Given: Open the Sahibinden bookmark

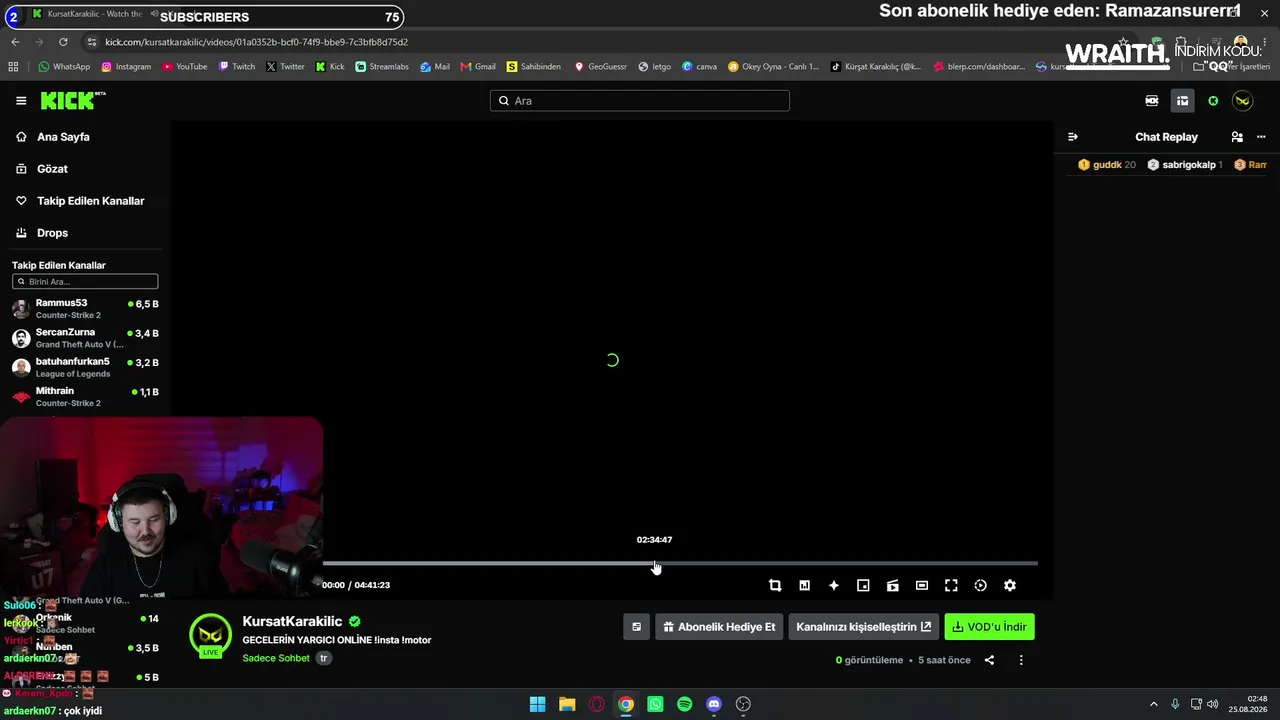Looking at the screenshot, I should click(x=534, y=67).
